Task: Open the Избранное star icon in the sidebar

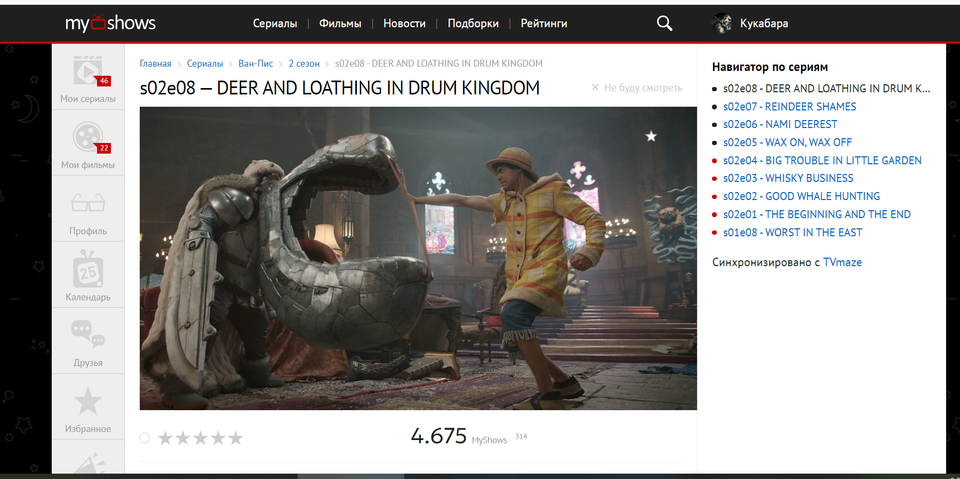Action: tap(88, 401)
